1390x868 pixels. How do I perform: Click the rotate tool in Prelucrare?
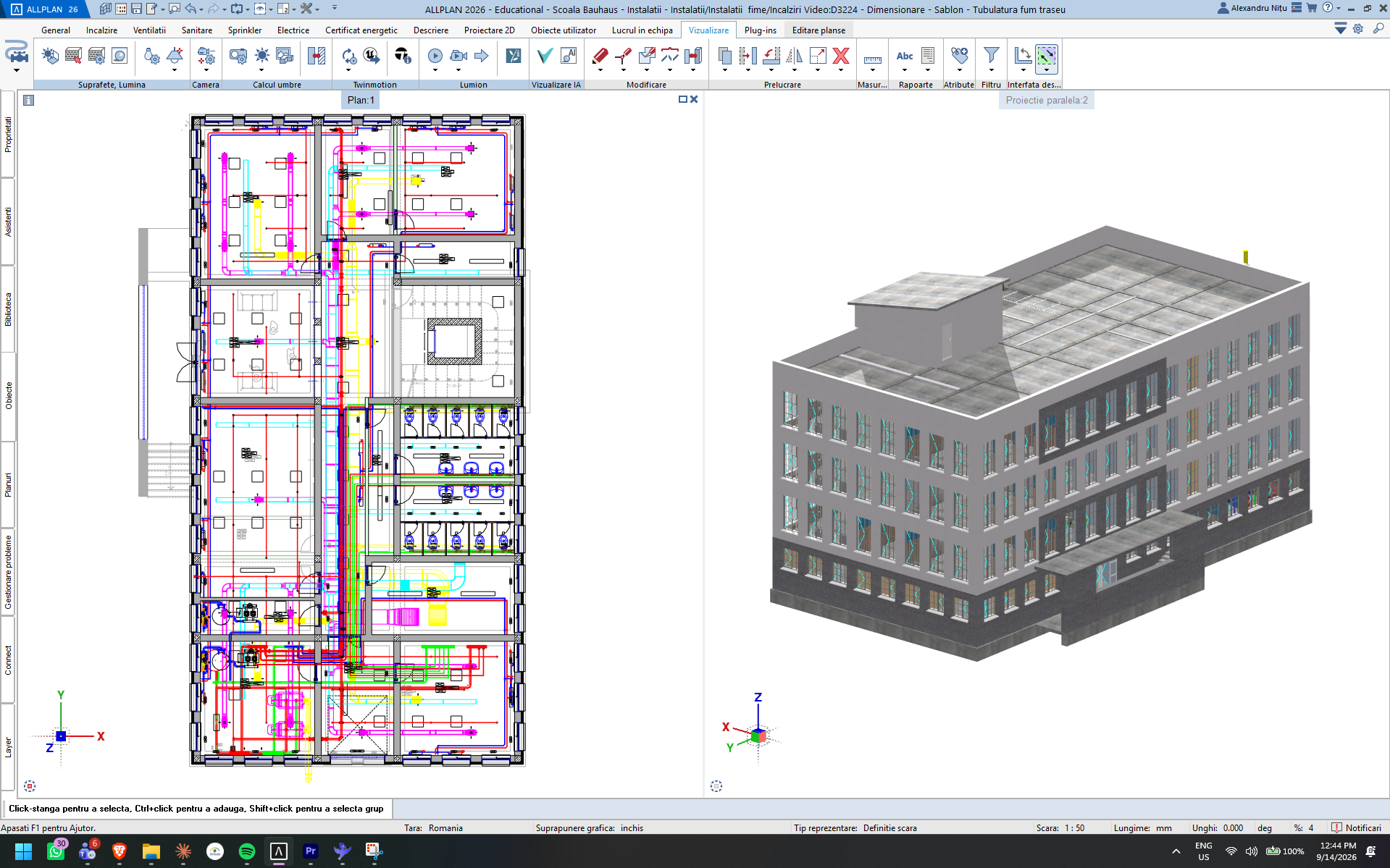tap(771, 56)
